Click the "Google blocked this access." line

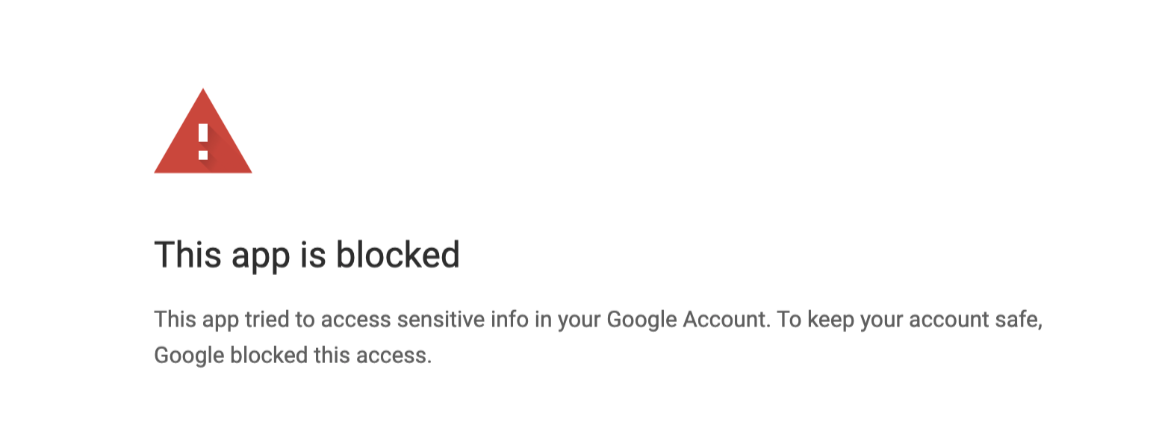point(292,356)
